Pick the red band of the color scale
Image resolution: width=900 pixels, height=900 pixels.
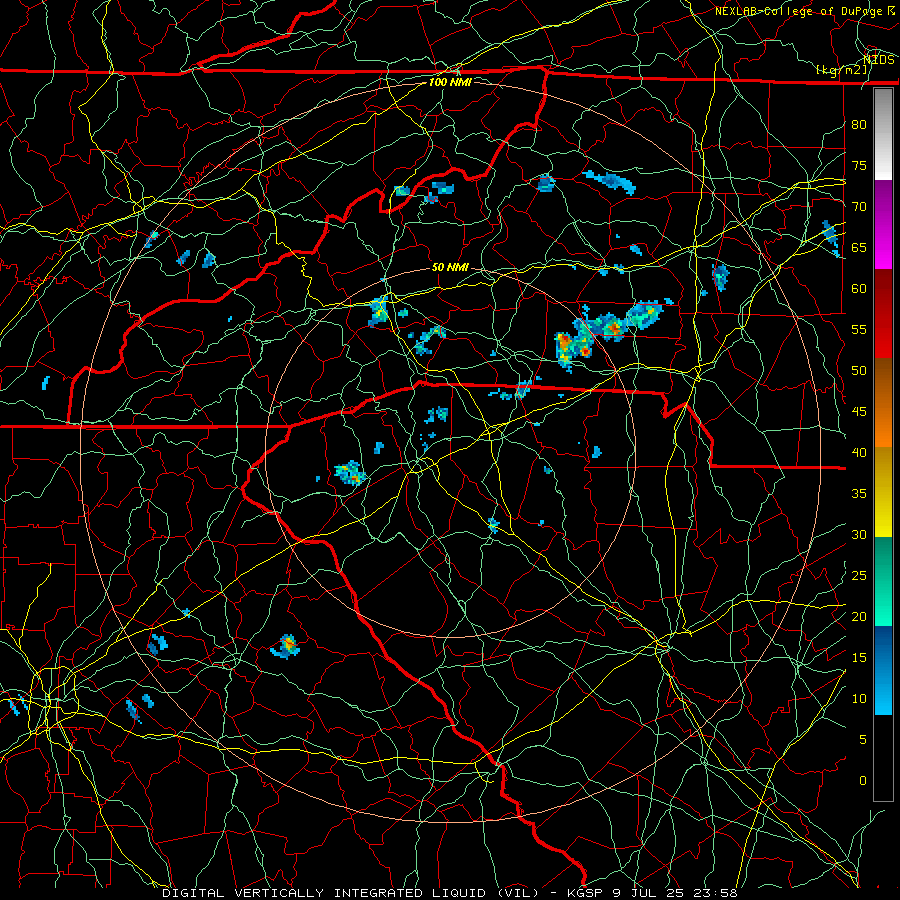(x=883, y=314)
